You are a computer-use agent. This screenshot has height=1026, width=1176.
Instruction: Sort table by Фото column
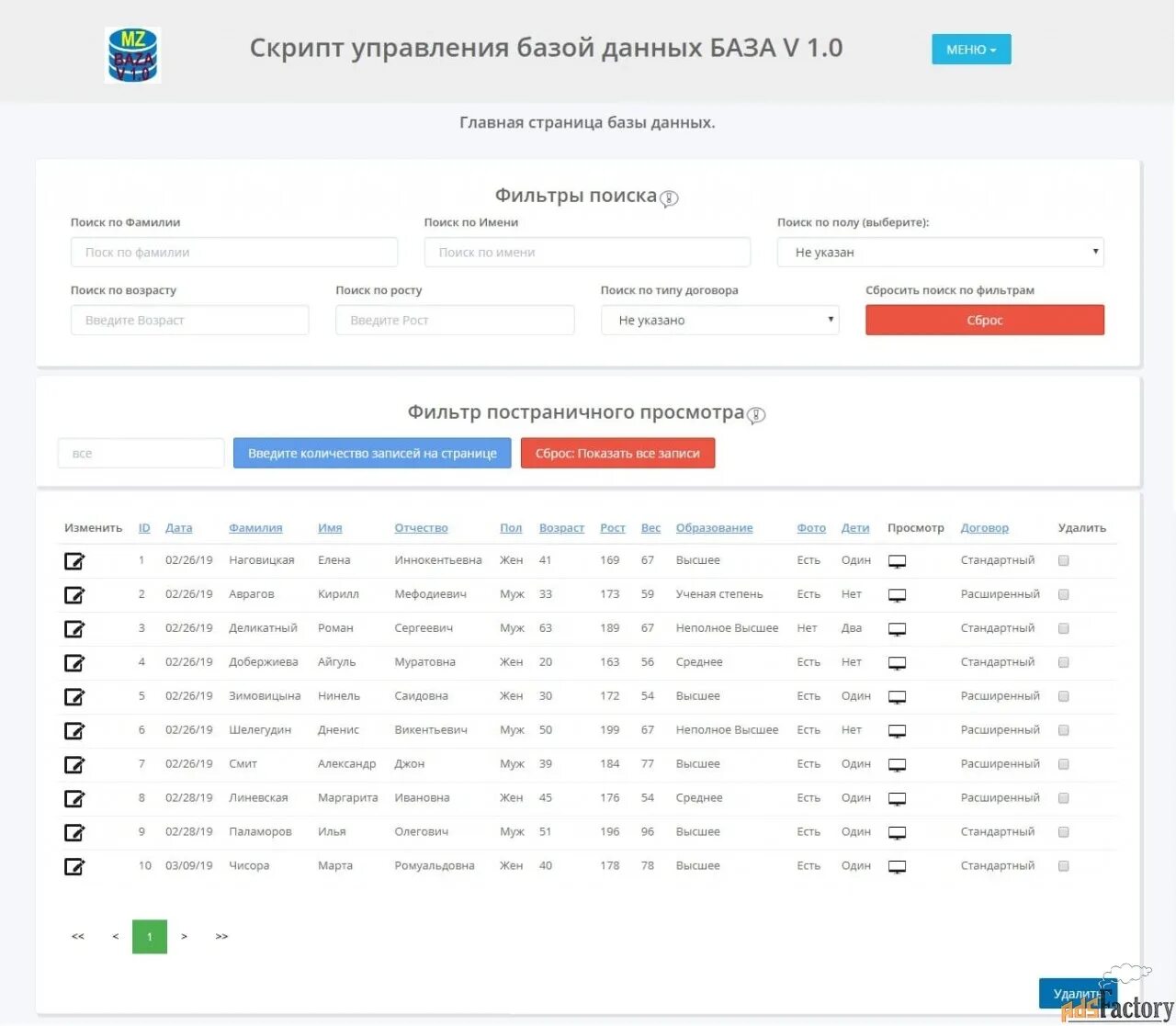[811, 528]
